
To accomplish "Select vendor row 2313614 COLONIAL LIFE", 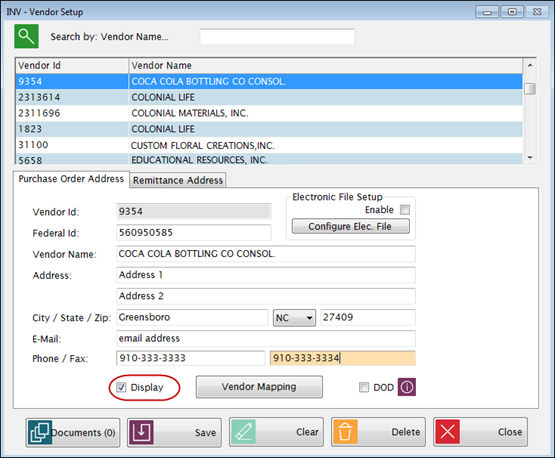I will (269, 97).
